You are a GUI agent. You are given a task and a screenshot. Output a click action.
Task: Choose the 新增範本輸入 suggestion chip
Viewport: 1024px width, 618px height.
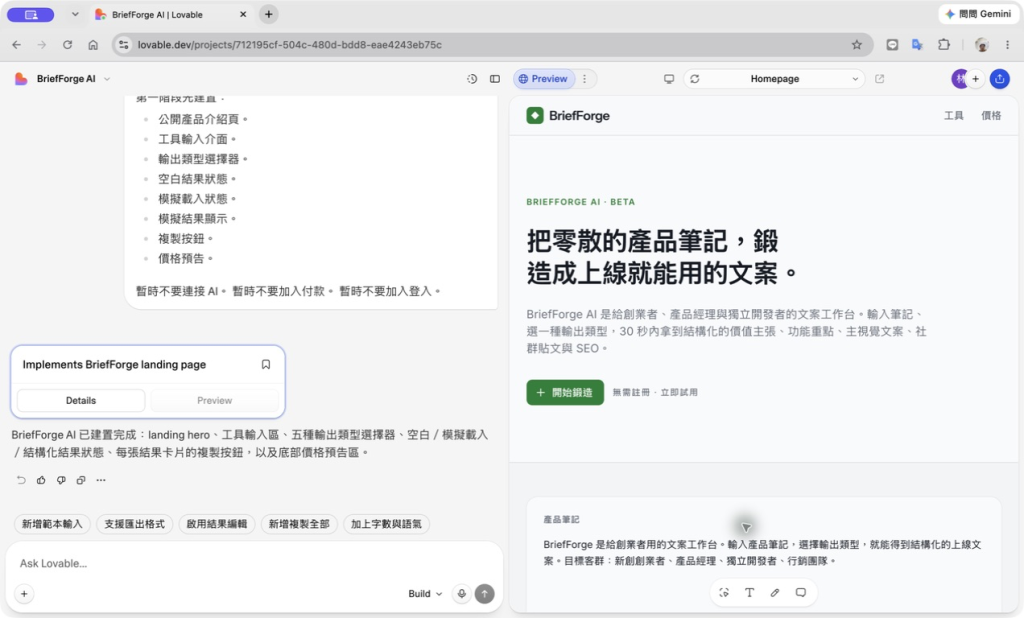[52, 524]
